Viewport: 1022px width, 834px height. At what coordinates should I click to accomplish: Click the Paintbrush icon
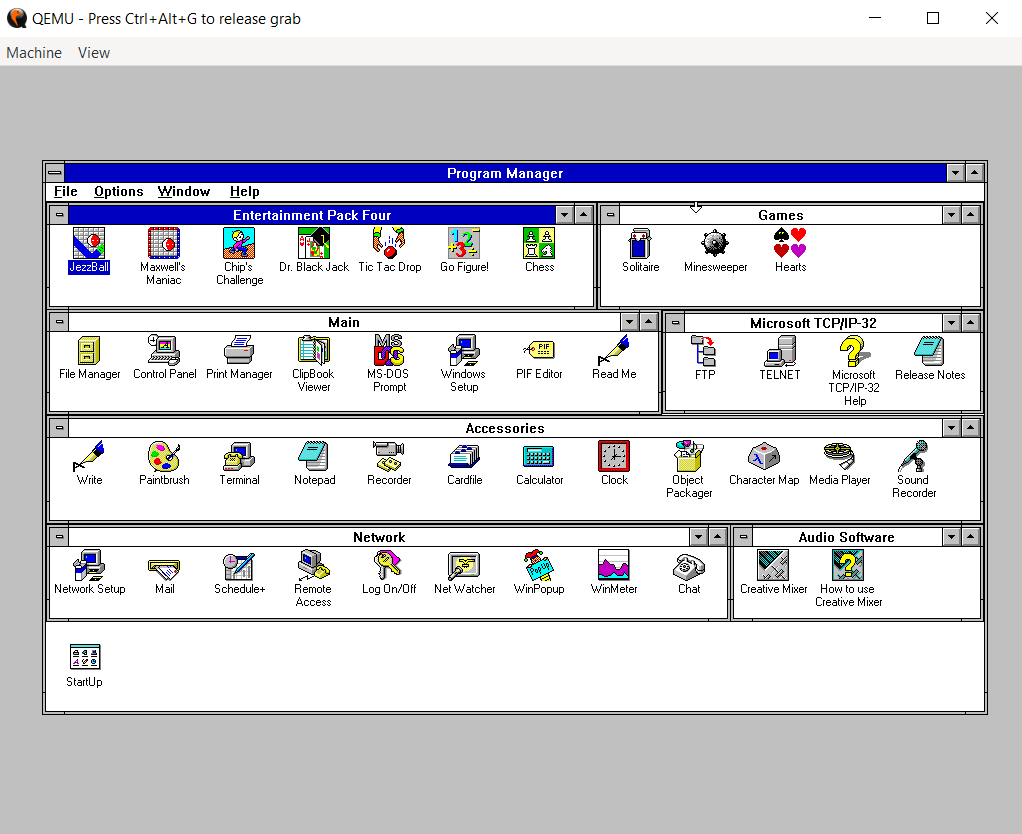[x=164, y=456]
